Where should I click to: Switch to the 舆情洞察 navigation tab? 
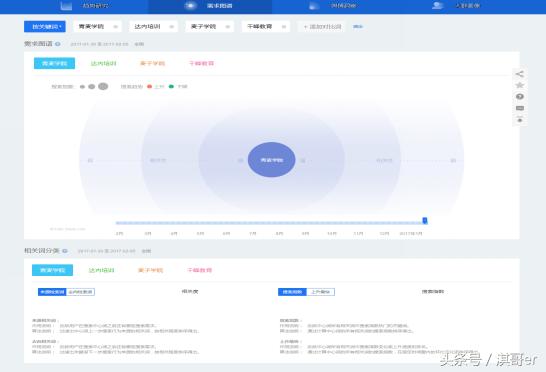pyautogui.click(x=334, y=6)
